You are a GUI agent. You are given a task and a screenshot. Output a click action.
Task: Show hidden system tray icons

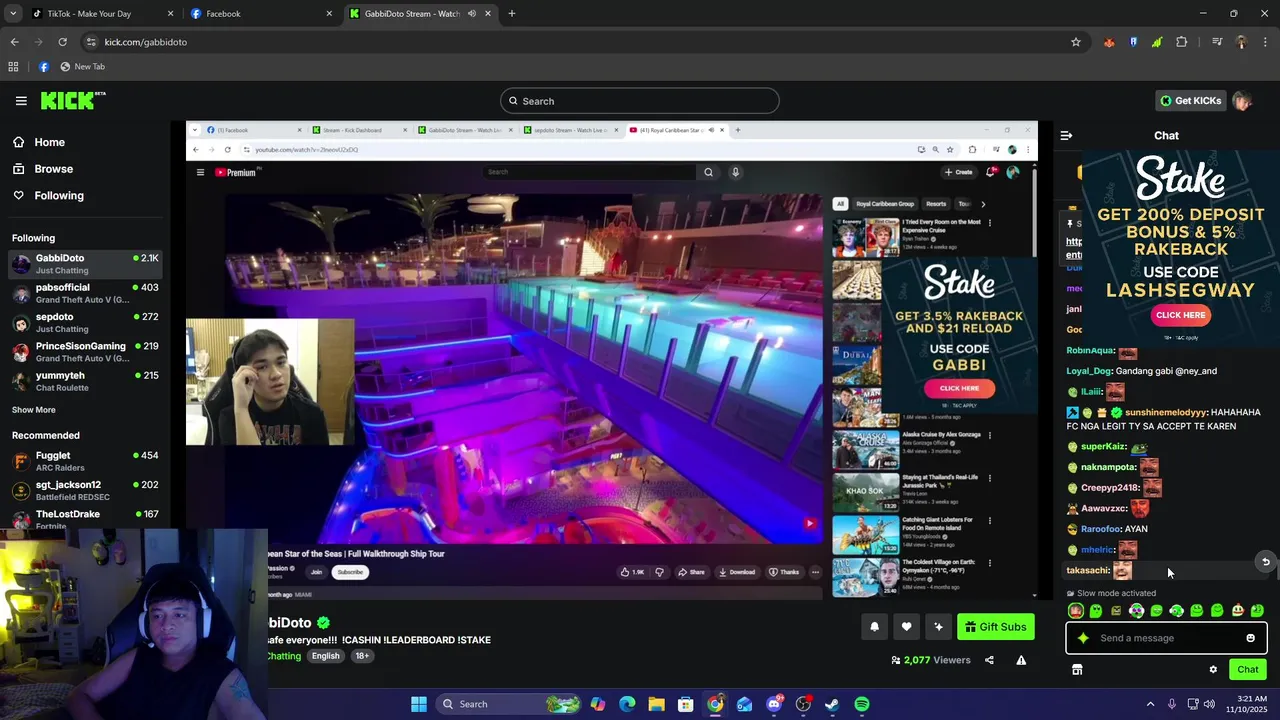tap(1150, 704)
